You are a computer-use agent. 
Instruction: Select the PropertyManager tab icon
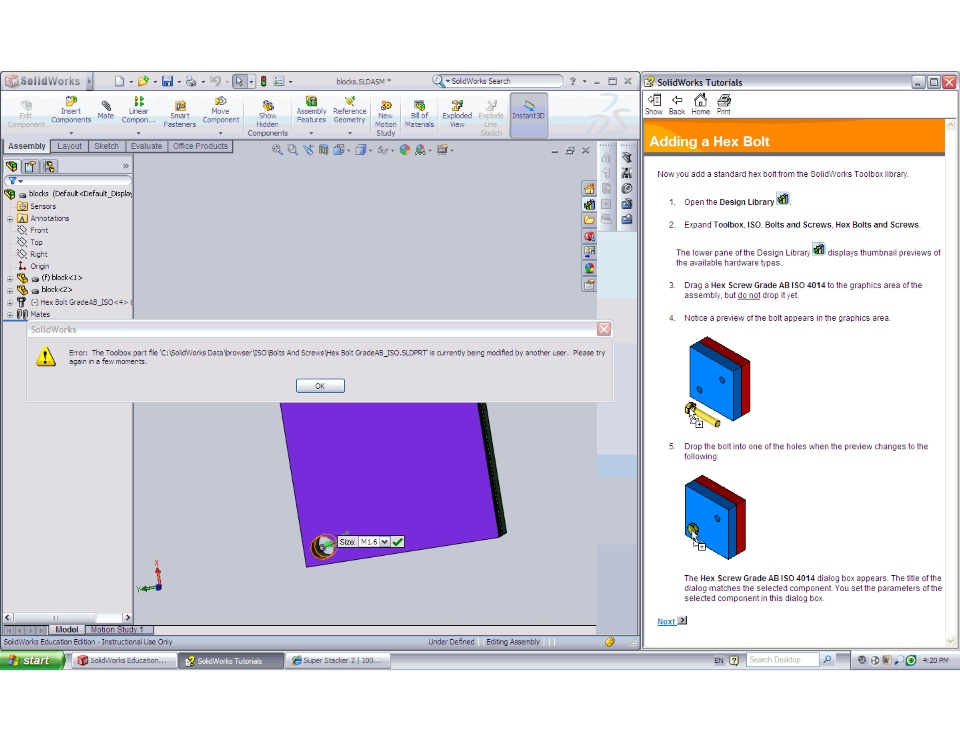tap(30, 166)
